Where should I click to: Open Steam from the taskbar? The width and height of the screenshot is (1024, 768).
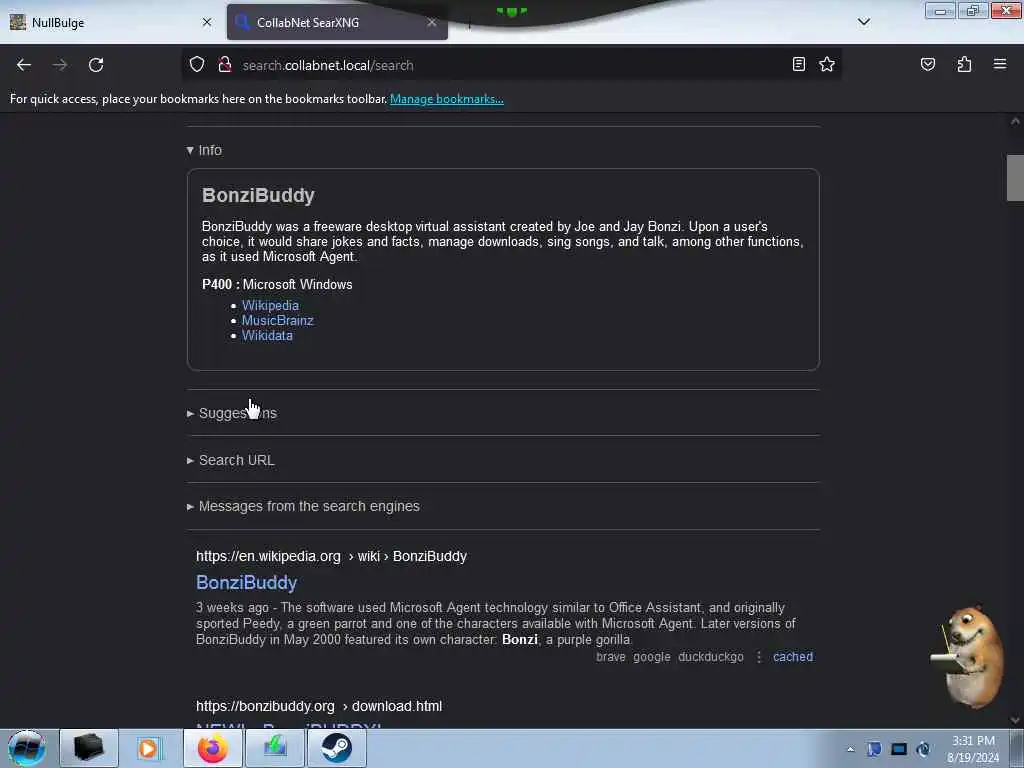click(336, 748)
